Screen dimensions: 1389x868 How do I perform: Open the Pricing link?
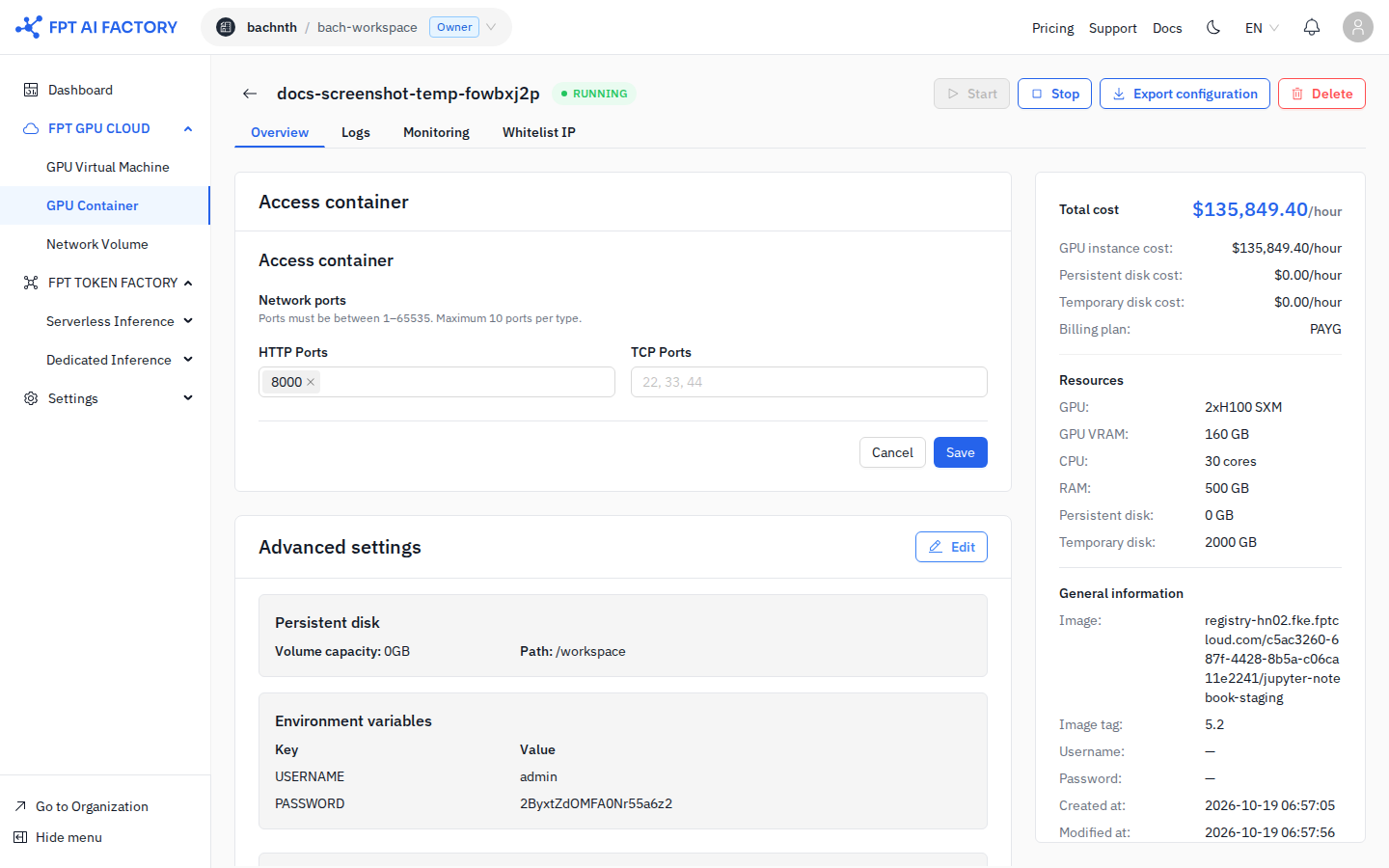[x=1053, y=28]
